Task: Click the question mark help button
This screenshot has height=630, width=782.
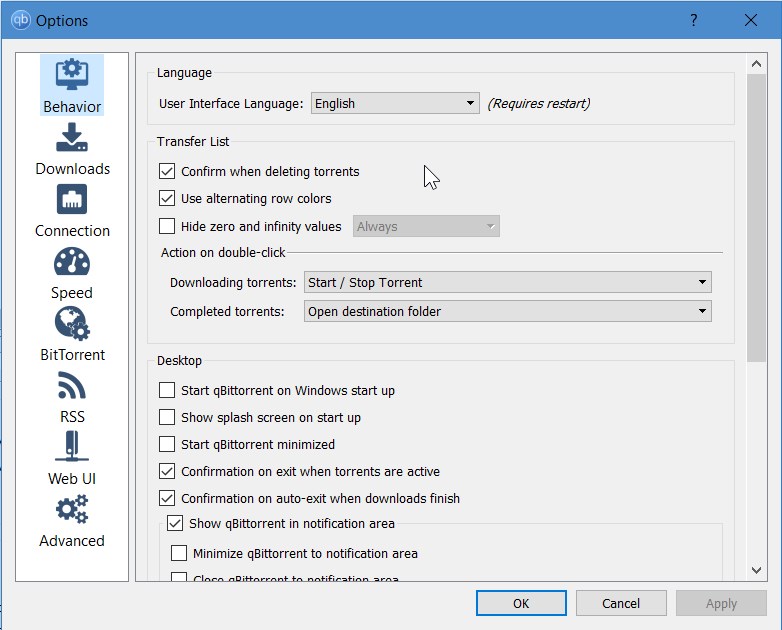Action: point(694,20)
